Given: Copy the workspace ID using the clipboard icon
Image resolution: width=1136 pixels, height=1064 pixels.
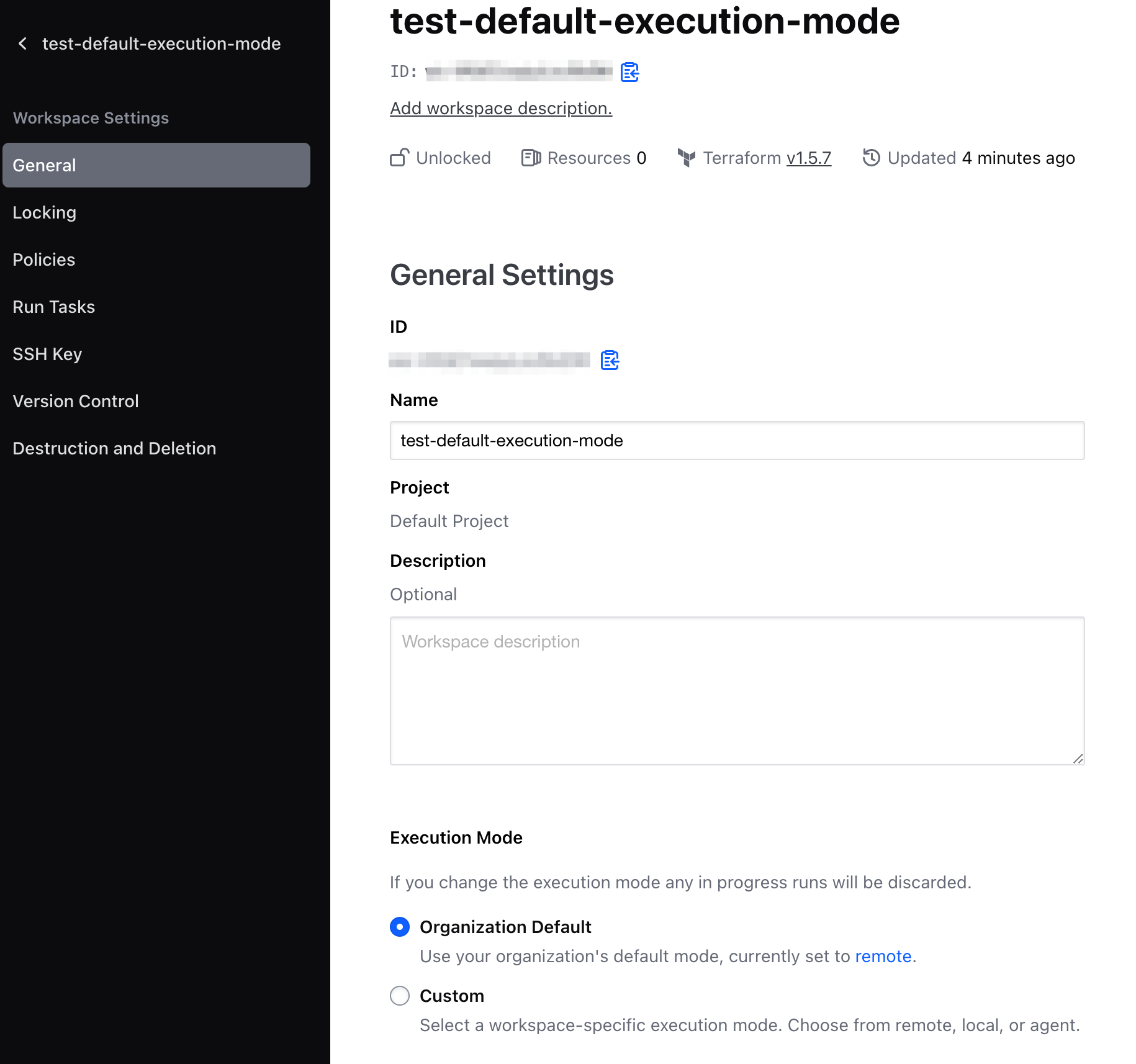Looking at the screenshot, I should (629, 72).
